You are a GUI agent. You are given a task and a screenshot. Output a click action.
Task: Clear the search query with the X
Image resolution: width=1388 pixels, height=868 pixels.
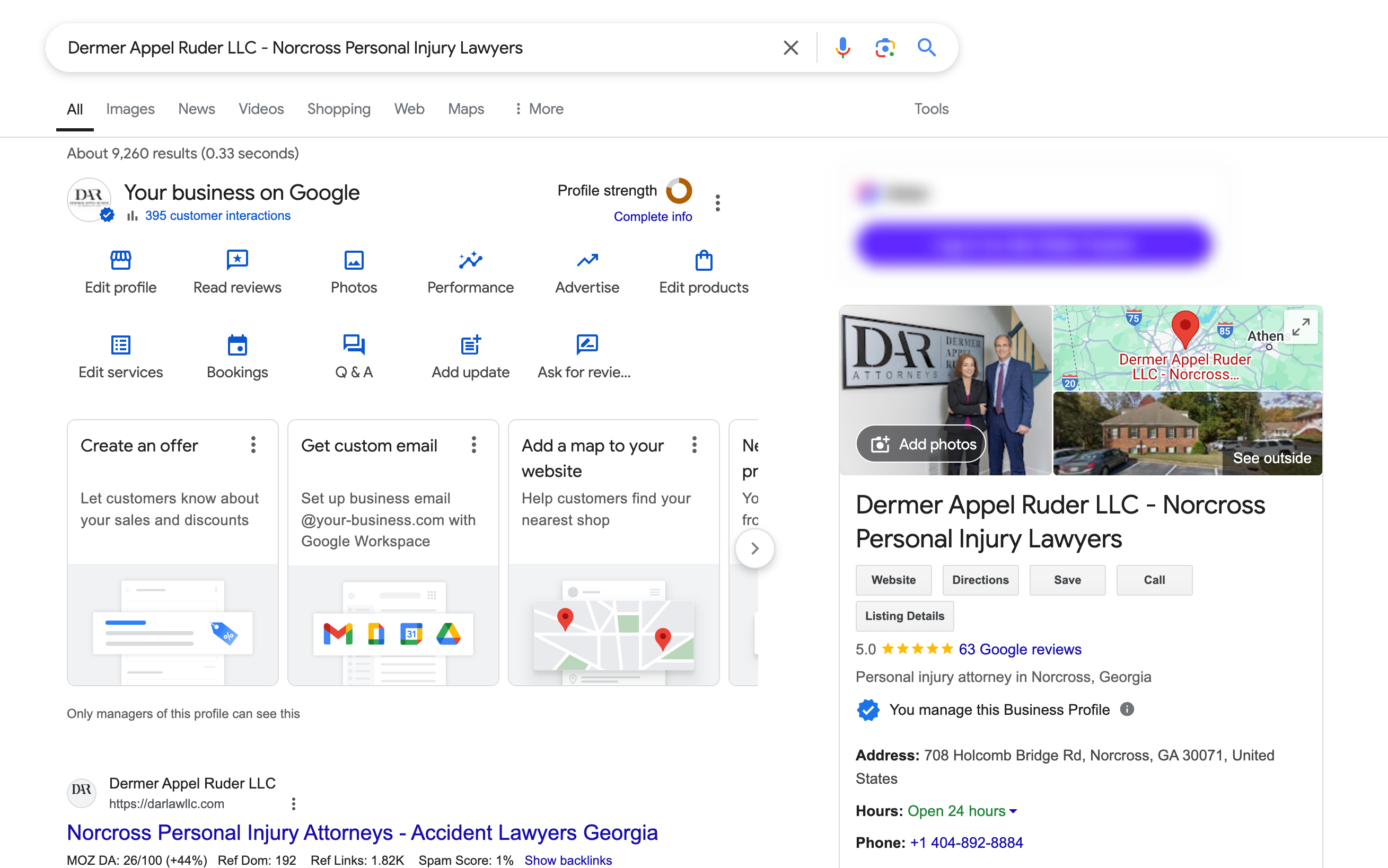pos(791,48)
